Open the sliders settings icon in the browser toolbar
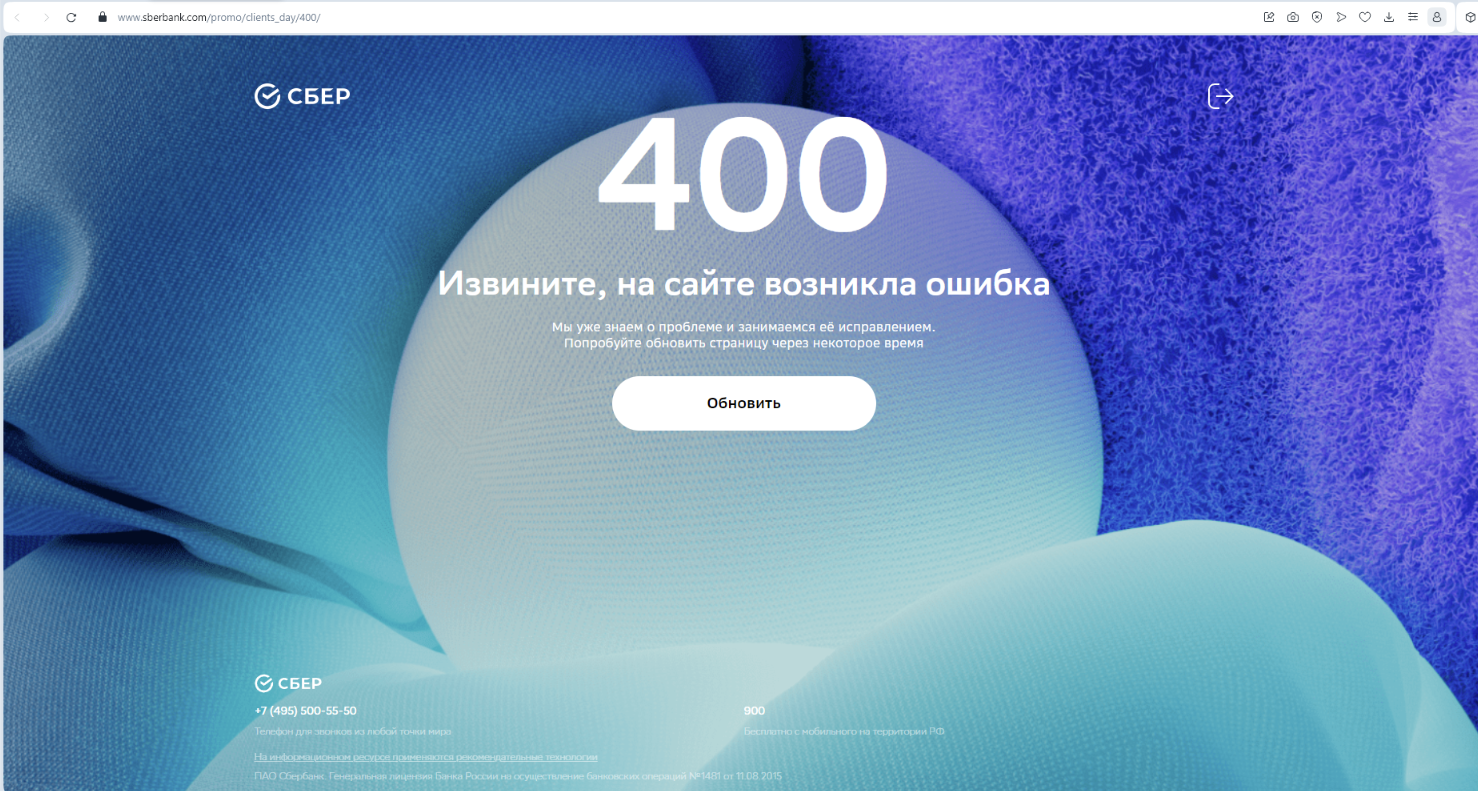Screen dimensions: 1478x791 (1413, 17)
